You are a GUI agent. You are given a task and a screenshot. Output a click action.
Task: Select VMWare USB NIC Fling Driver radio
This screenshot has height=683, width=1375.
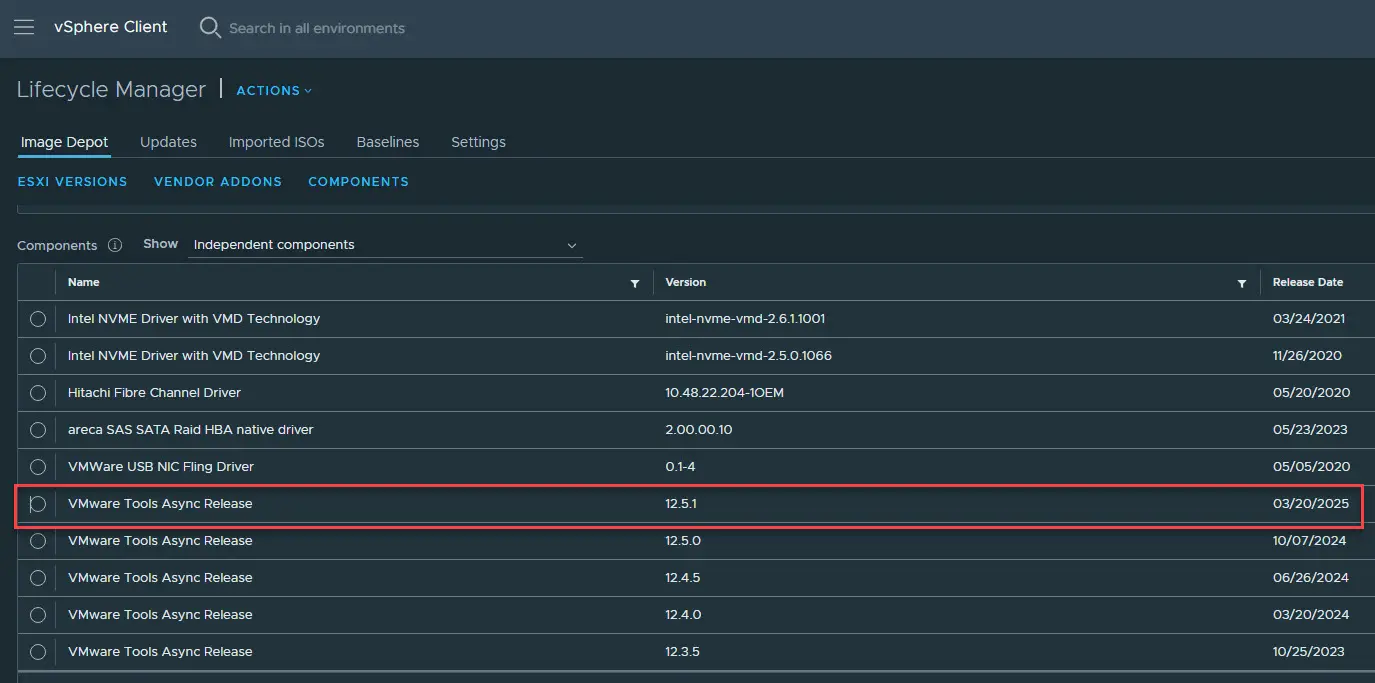38,467
